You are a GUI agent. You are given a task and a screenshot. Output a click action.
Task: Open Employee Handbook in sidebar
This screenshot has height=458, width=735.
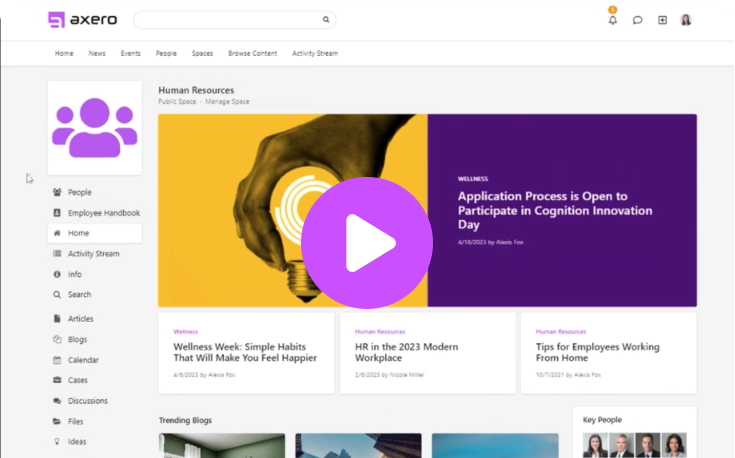click(x=103, y=213)
